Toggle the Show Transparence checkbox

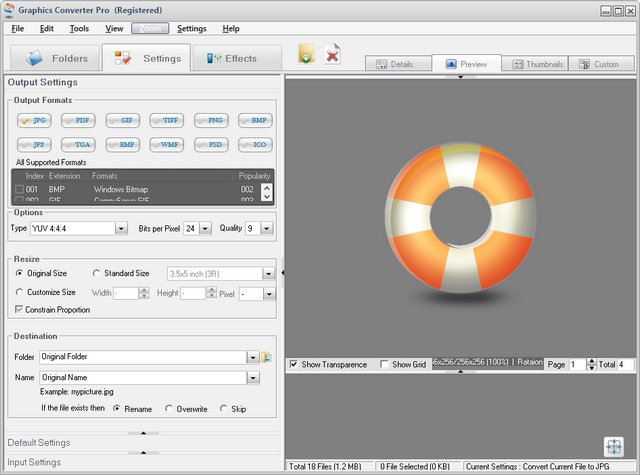(x=293, y=365)
